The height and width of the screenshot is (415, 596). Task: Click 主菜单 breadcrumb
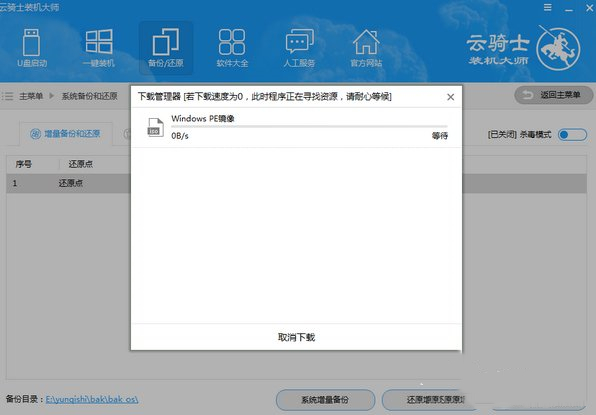pyautogui.click(x=31, y=96)
